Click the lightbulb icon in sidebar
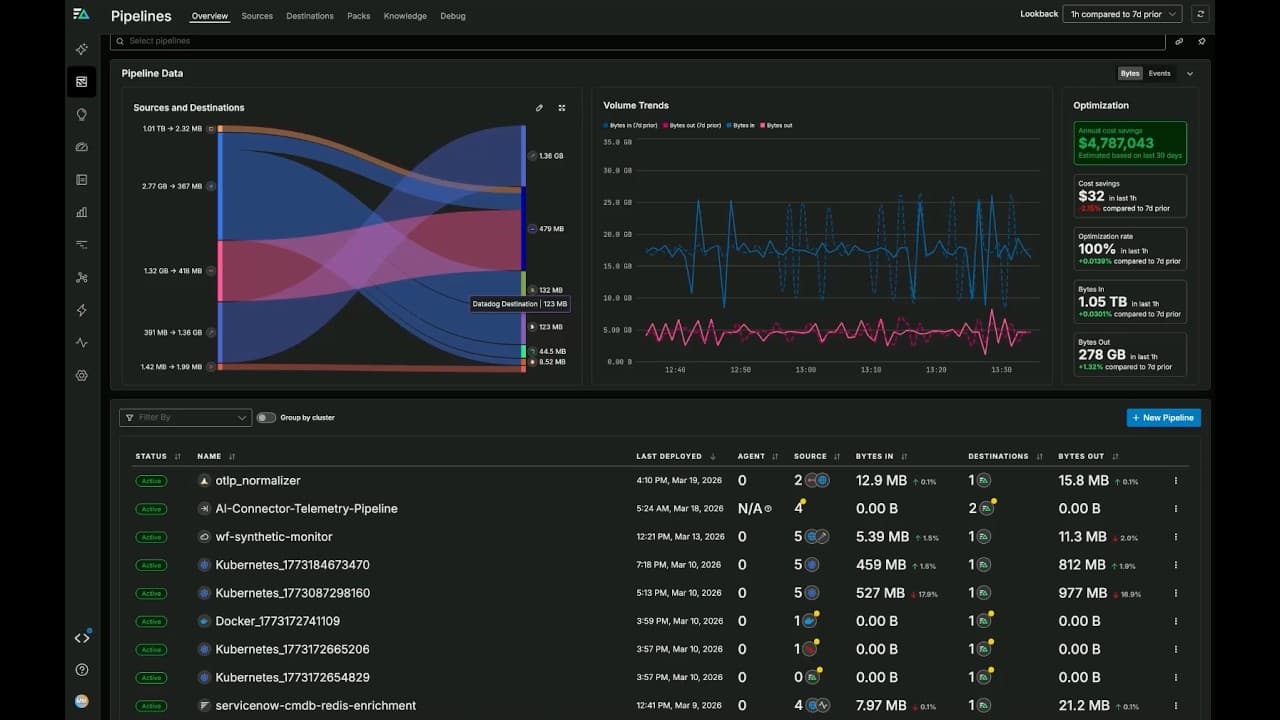Viewport: 1280px width, 720px height. (x=82, y=114)
